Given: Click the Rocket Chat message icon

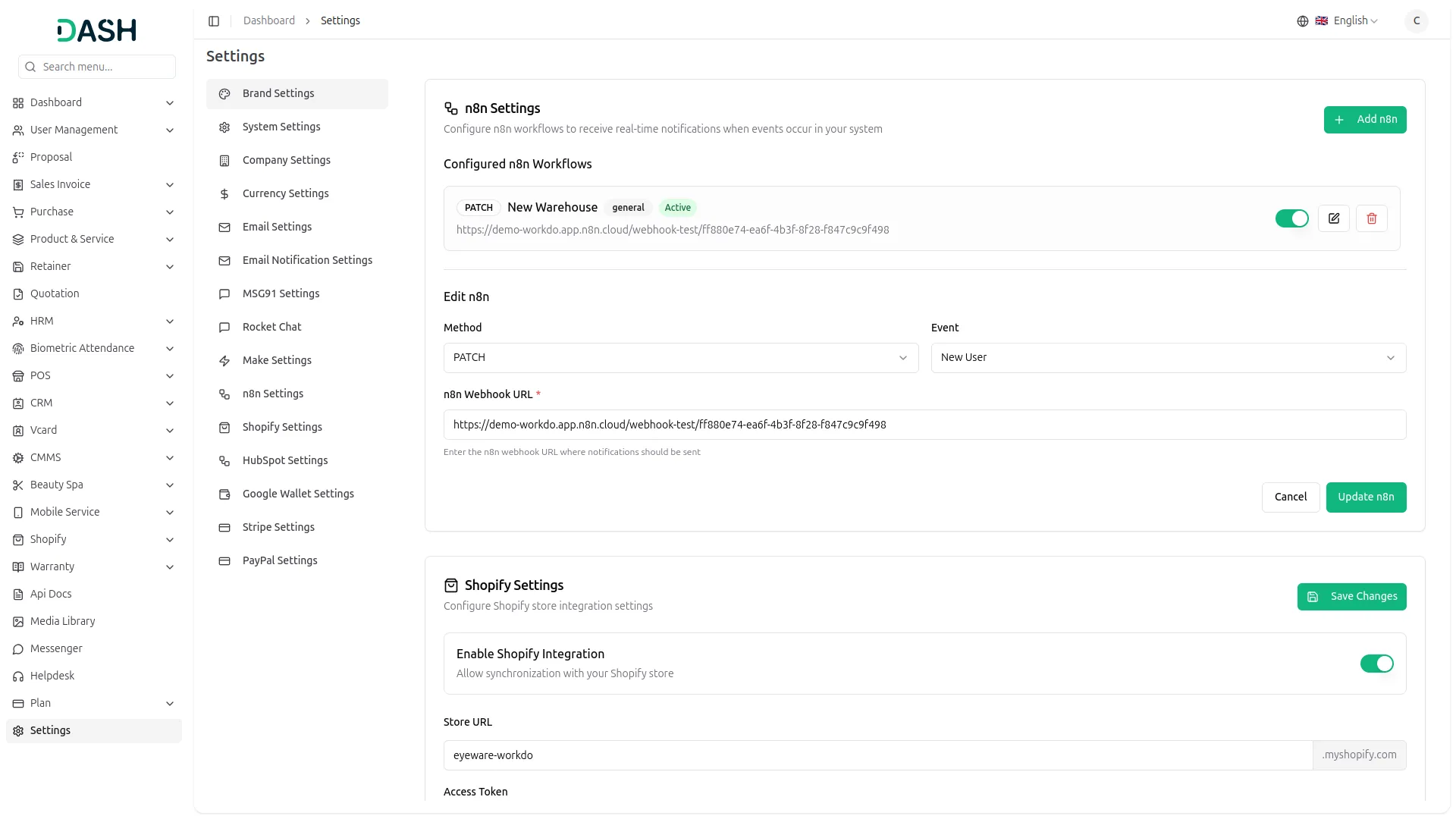Looking at the screenshot, I should click(x=224, y=327).
